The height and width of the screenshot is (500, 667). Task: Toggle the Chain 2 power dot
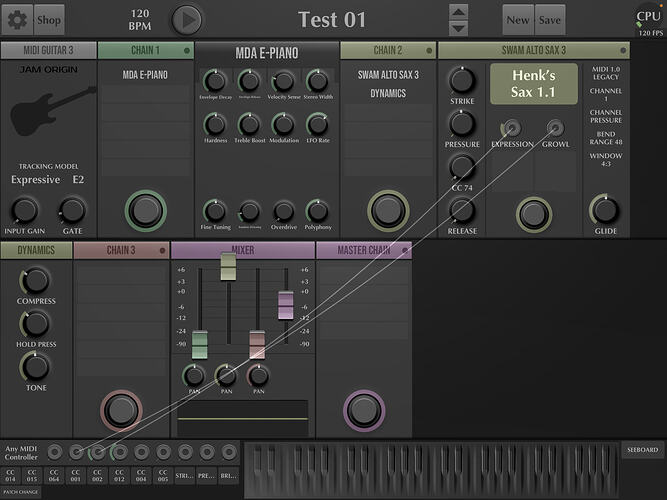tap(429, 51)
